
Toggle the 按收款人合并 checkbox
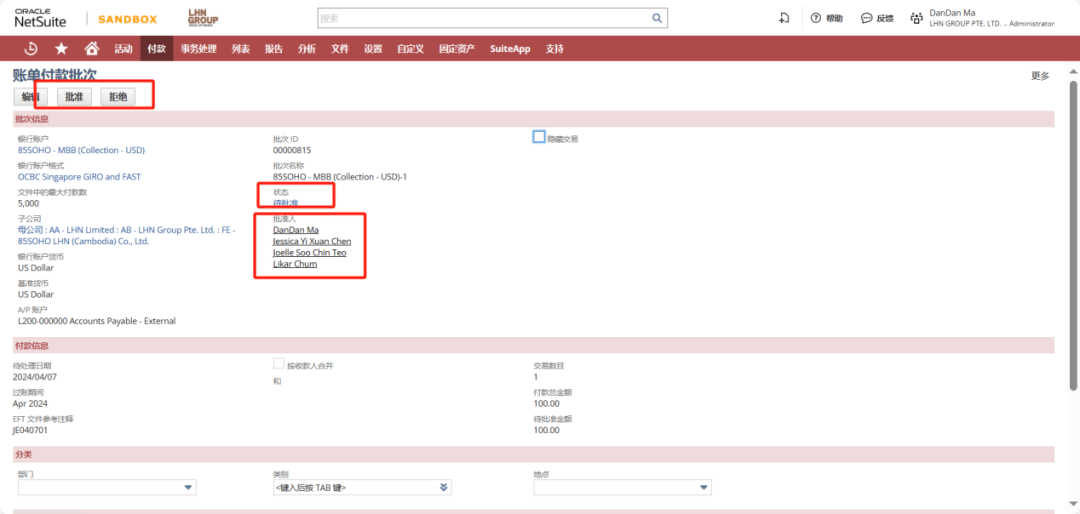coord(278,364)
